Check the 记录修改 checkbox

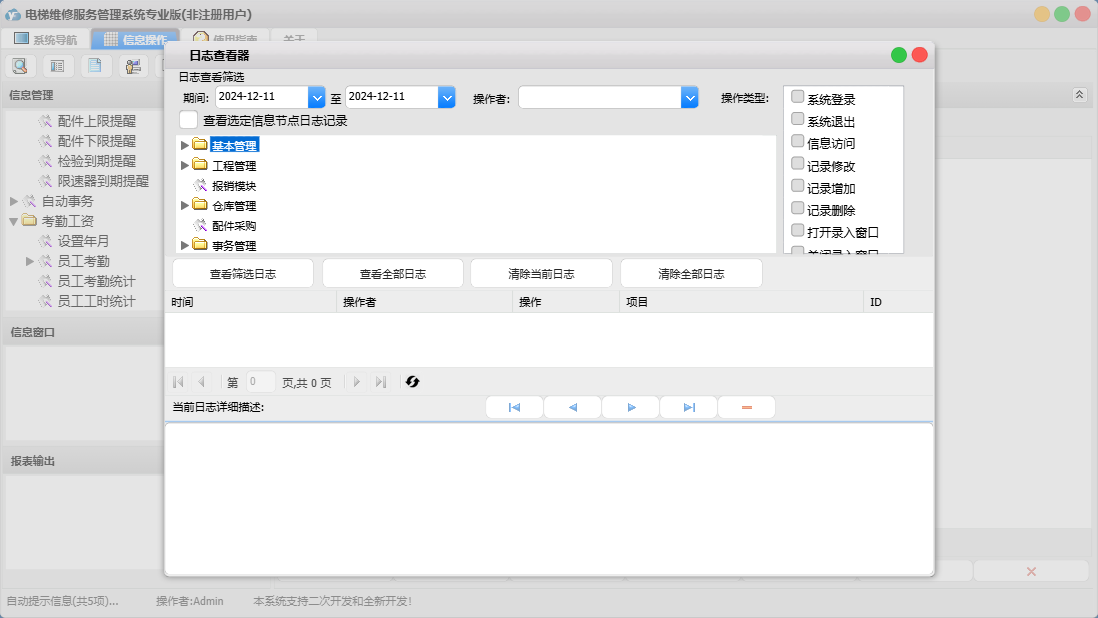click(797, 164)
